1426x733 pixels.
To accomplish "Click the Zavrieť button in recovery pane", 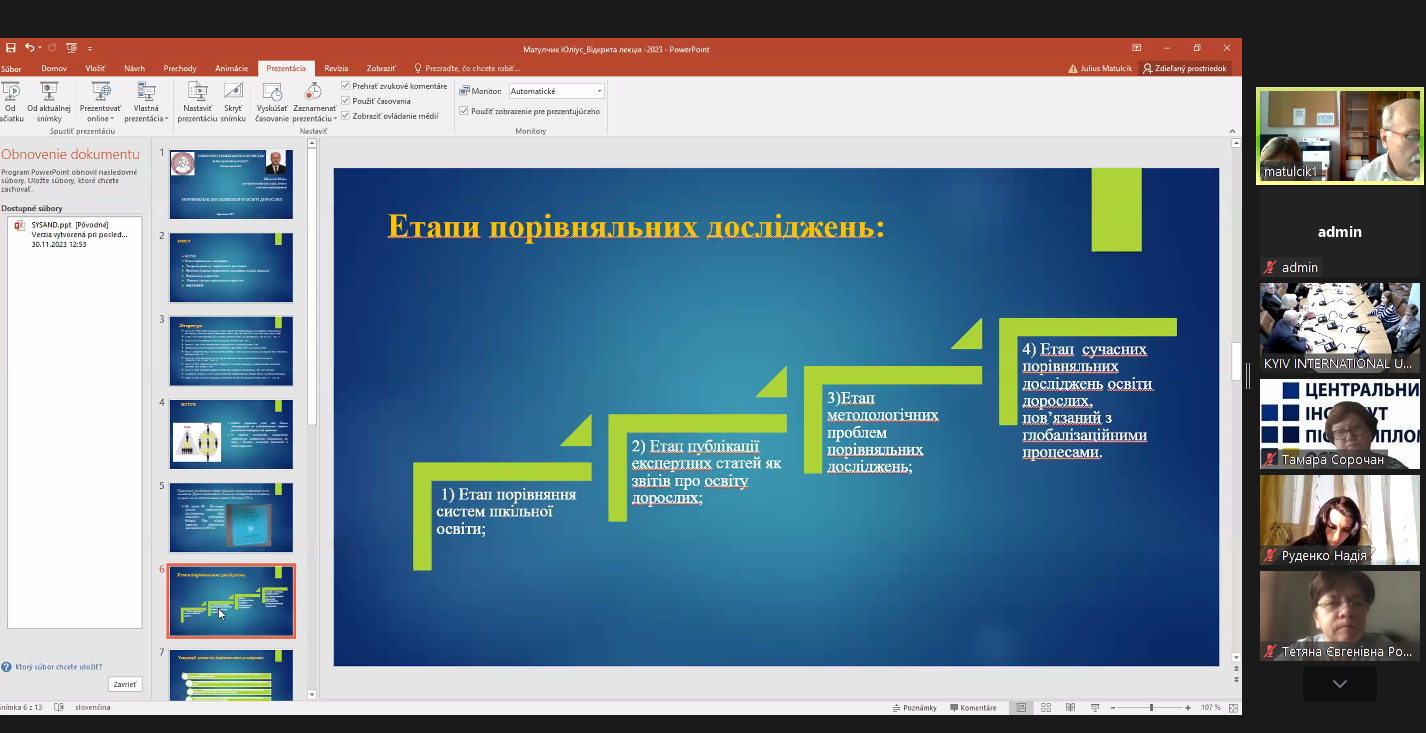I will [125, 685].
